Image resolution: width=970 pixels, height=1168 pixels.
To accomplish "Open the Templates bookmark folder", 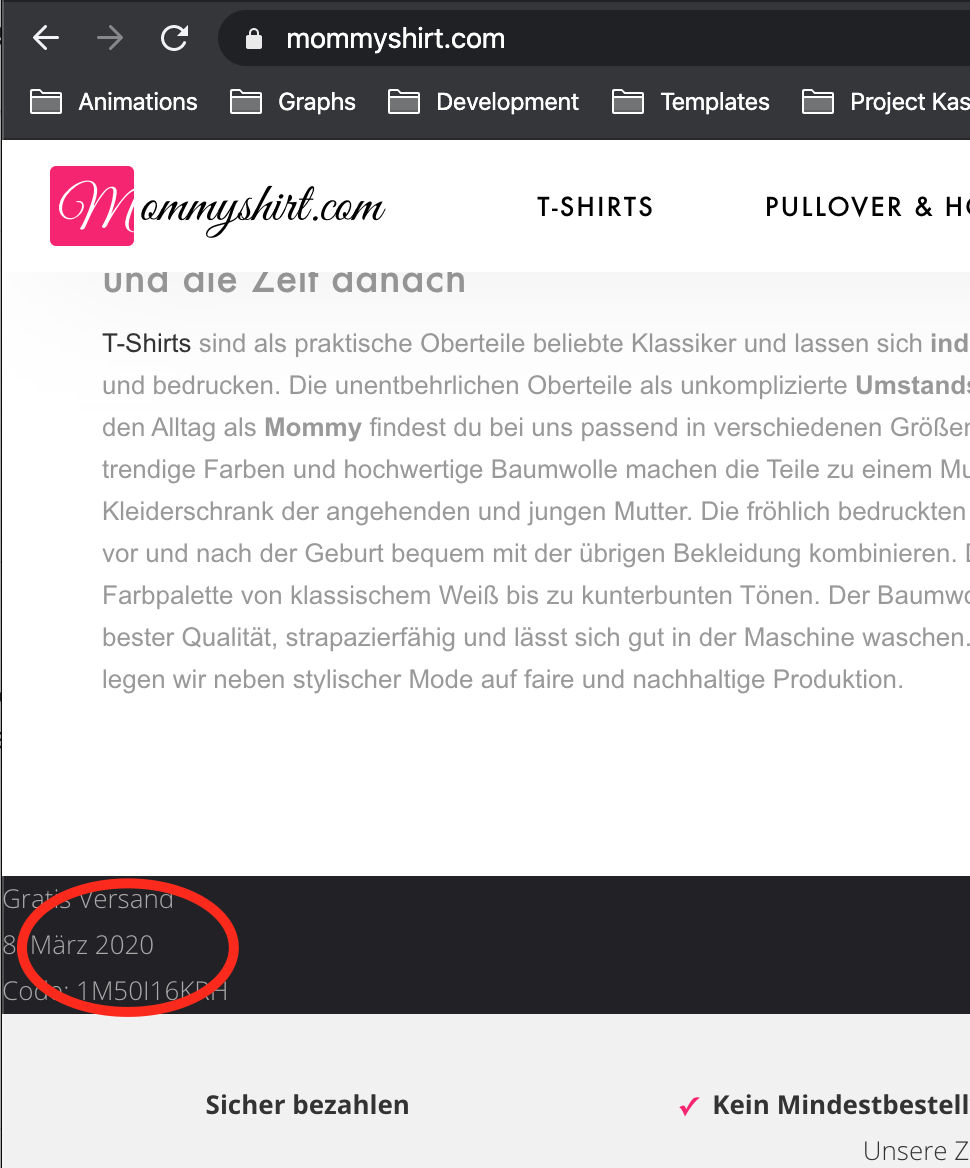I will tap(691, 102).
